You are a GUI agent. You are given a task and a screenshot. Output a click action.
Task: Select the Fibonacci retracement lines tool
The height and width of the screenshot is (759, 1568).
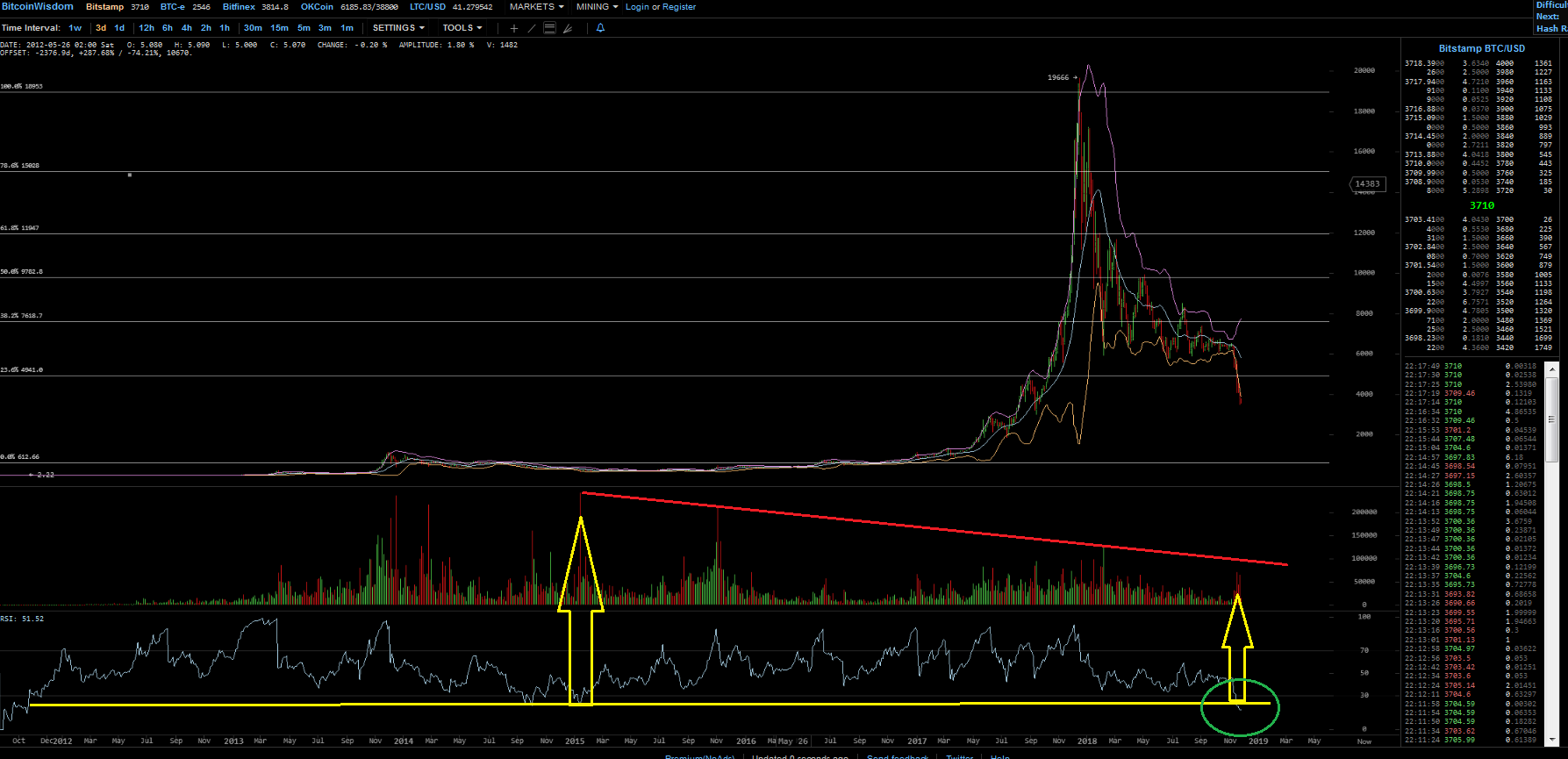[550, 28]
